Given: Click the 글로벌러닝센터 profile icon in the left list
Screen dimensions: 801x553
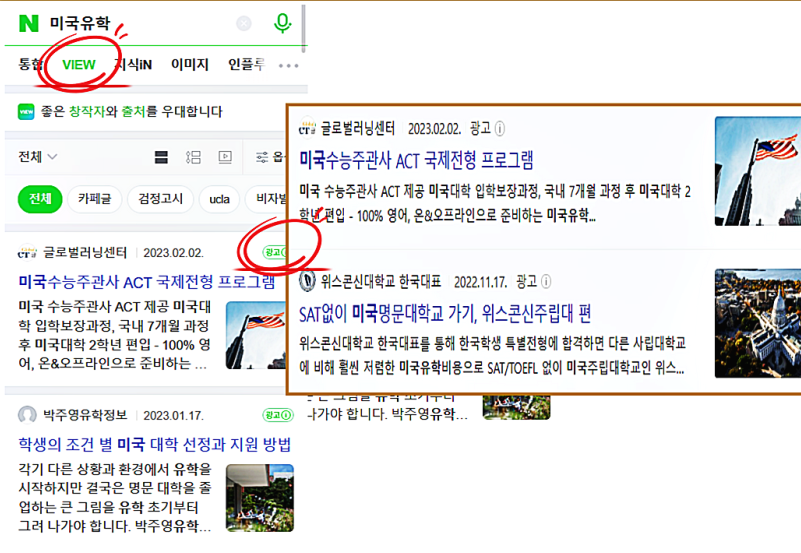Looking at the screenshot, I should (27, 252).
